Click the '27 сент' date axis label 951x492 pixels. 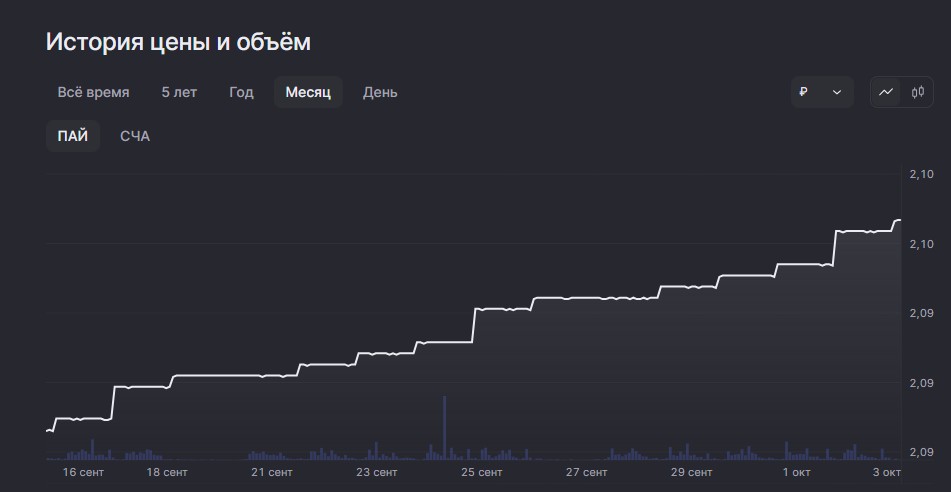[x=586, y=472]
